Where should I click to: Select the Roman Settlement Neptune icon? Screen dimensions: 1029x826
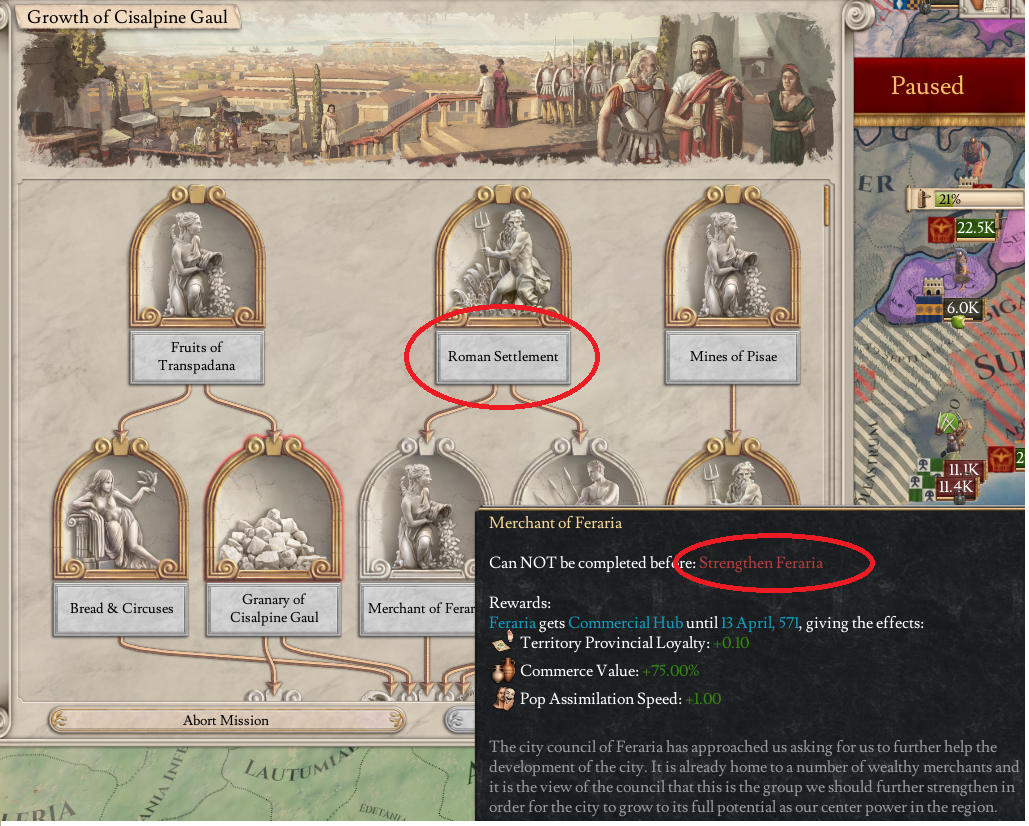pyautogui.click(x=503, y=258)
